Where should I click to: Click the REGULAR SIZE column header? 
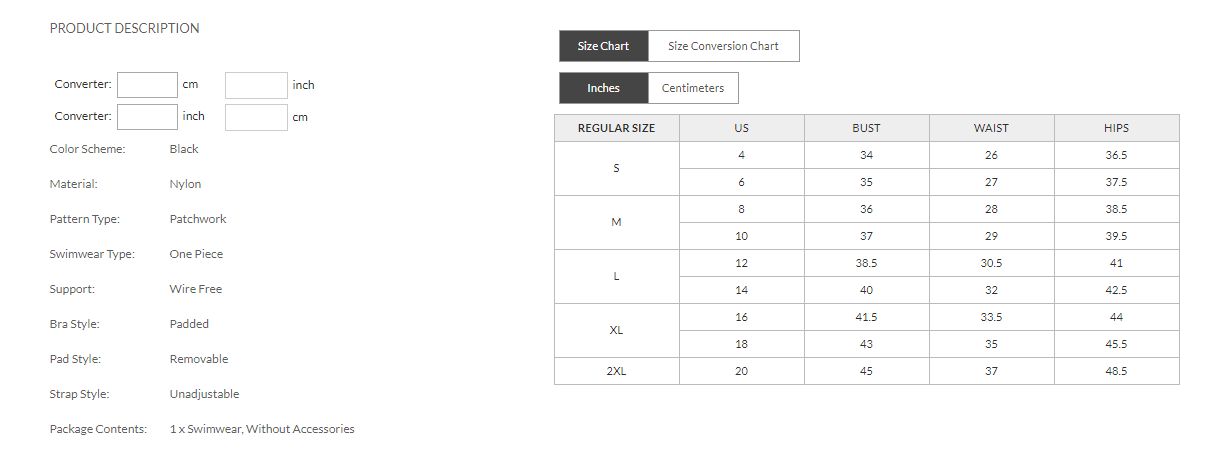coord(617,128)
